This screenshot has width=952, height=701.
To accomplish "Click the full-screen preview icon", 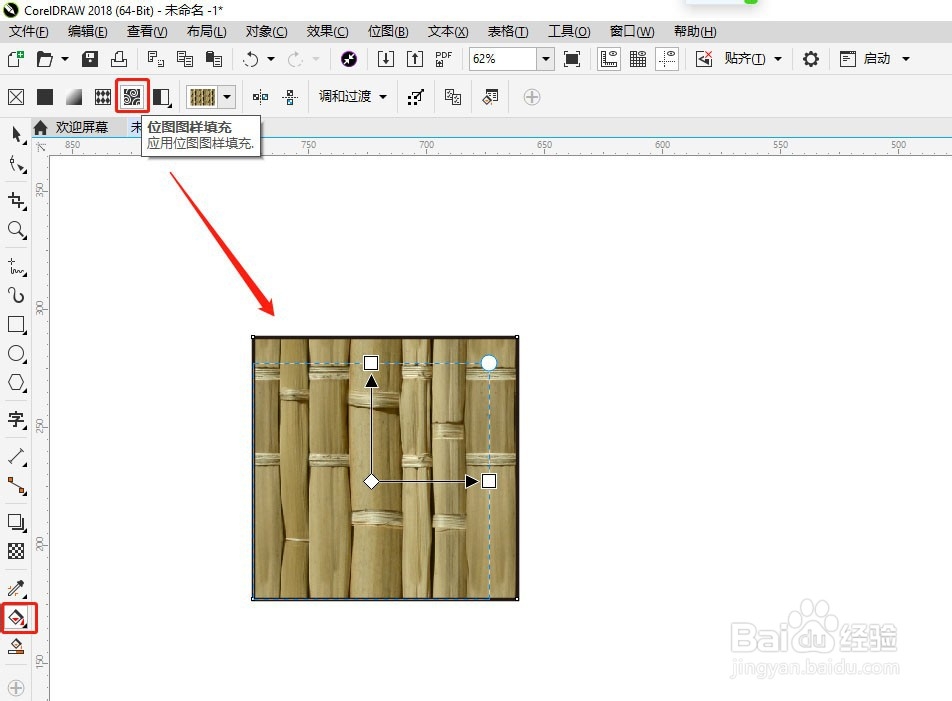I will 572,59.
